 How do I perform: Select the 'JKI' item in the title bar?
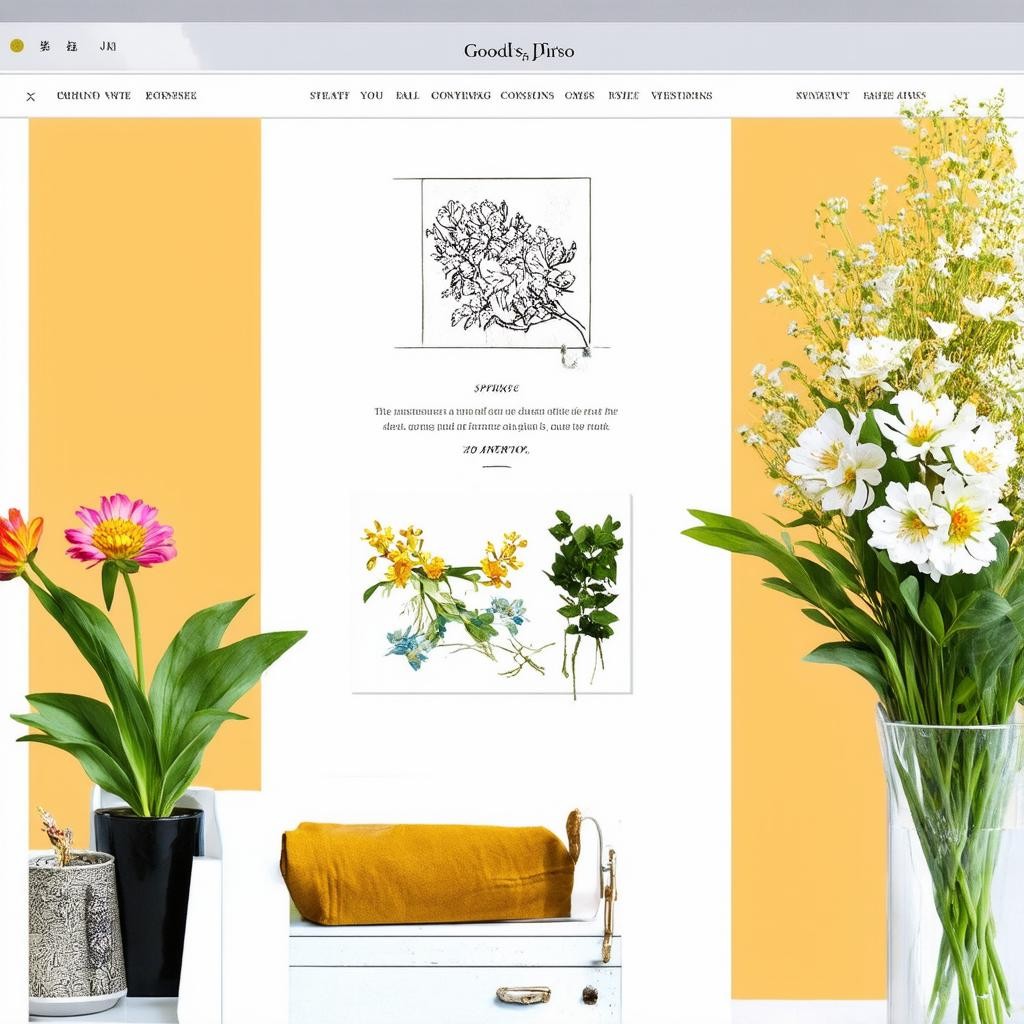pos(108,46)
